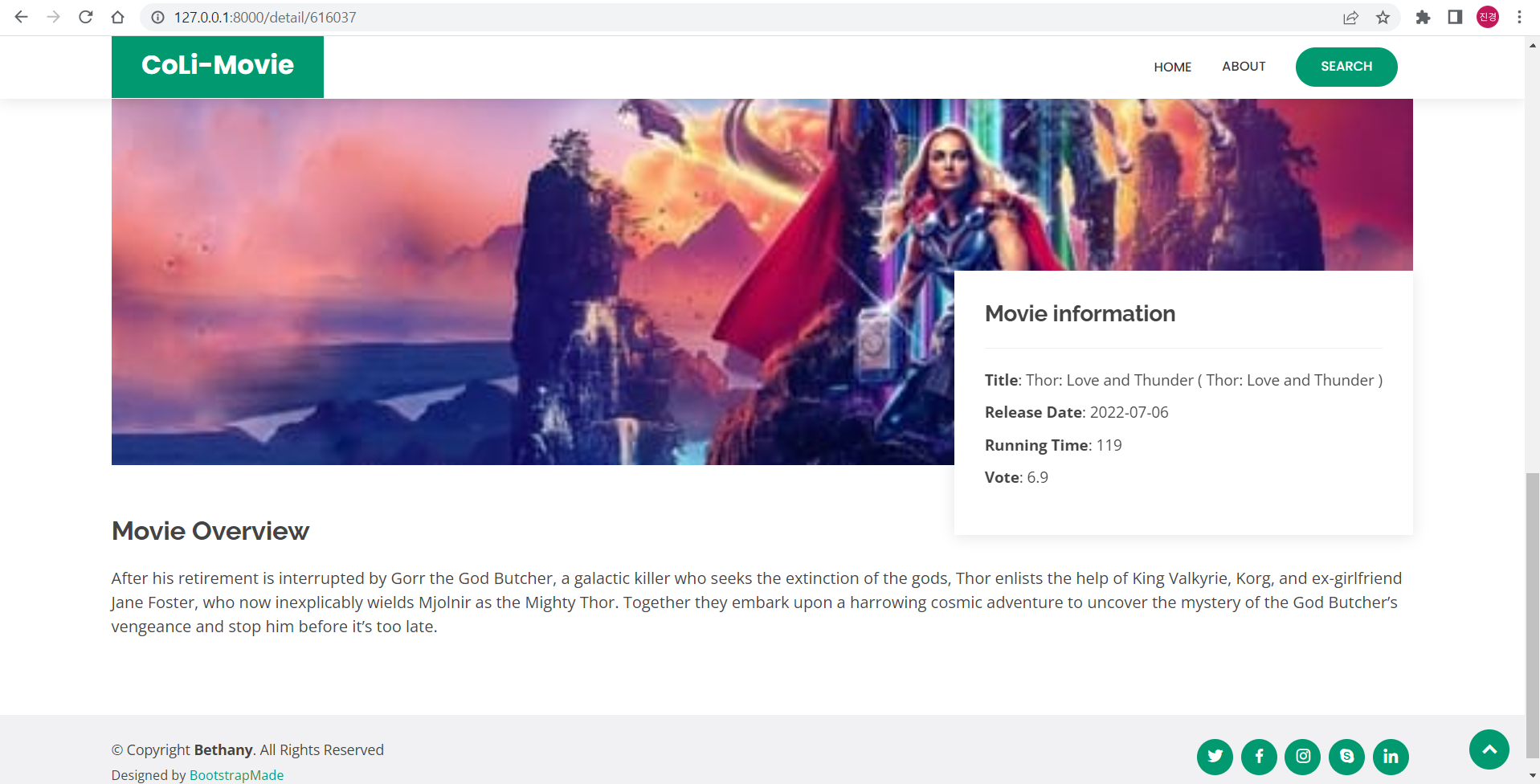Click the Running Time: 119 line
The height and width of the screenshot is (784, 1540).
pyautogui.click(x=1053, y=445)
